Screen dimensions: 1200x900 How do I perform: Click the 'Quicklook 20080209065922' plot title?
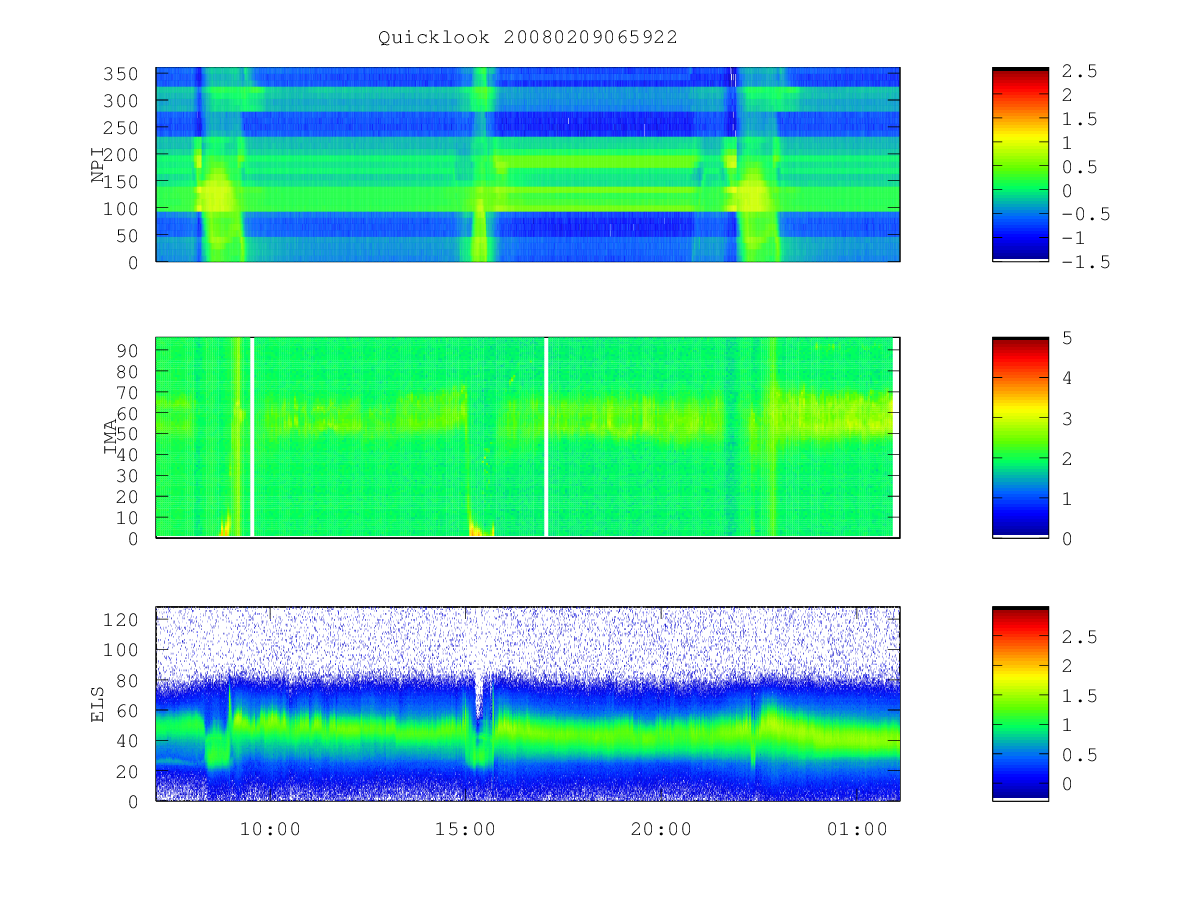528,38
